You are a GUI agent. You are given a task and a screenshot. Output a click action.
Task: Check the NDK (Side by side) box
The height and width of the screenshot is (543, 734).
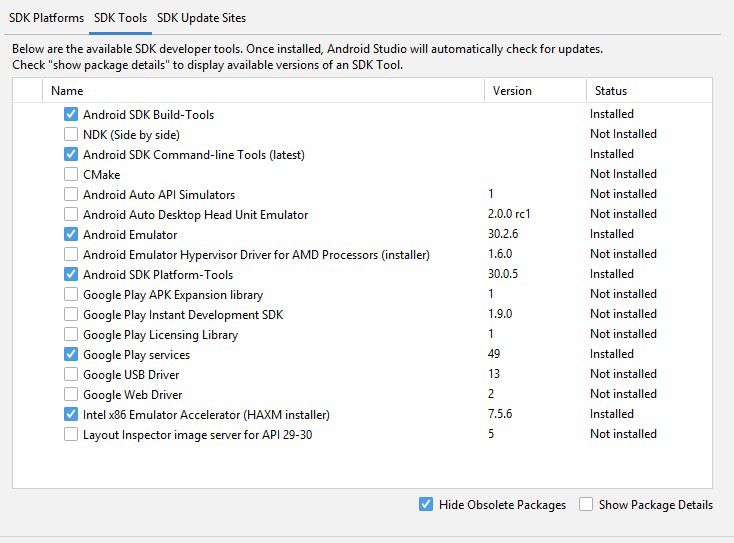pos(71,134)
